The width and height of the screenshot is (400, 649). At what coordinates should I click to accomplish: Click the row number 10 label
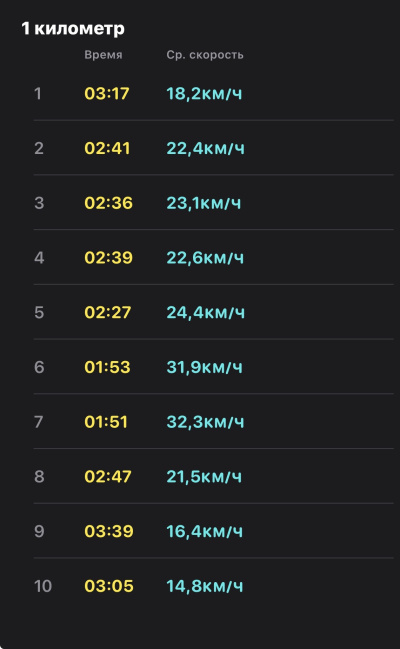coord(43,586)
